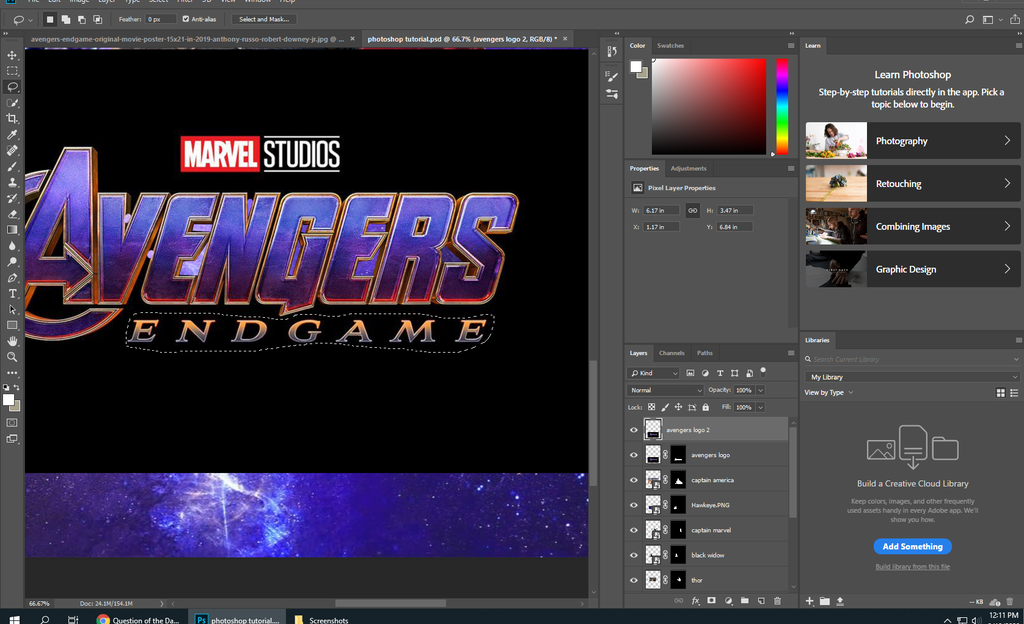
Task: Open Select and Mask workspace
Action: coord(263,18)
